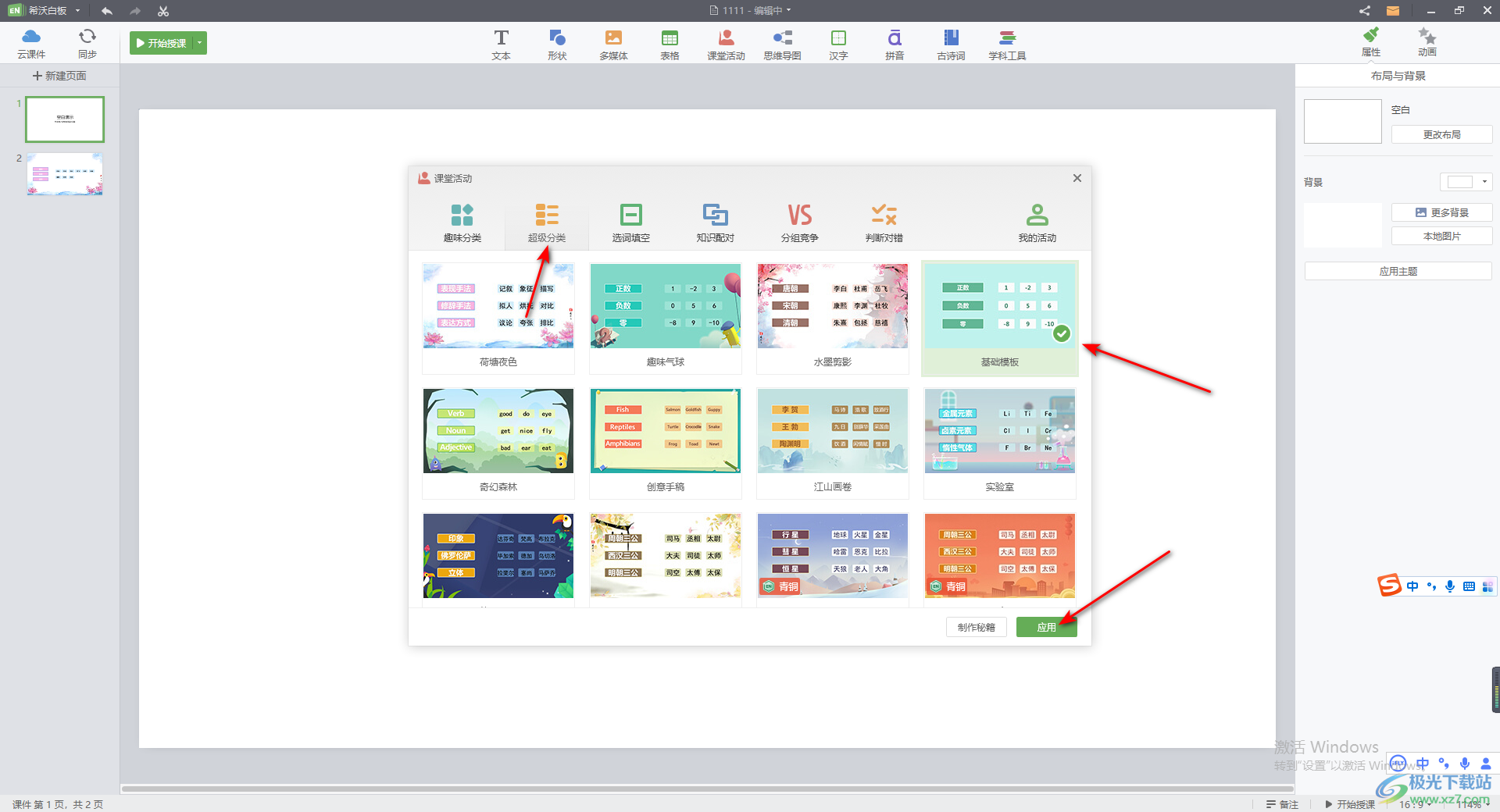
Task: Switch to 知识配对 activity type
Action: (716, 223)
